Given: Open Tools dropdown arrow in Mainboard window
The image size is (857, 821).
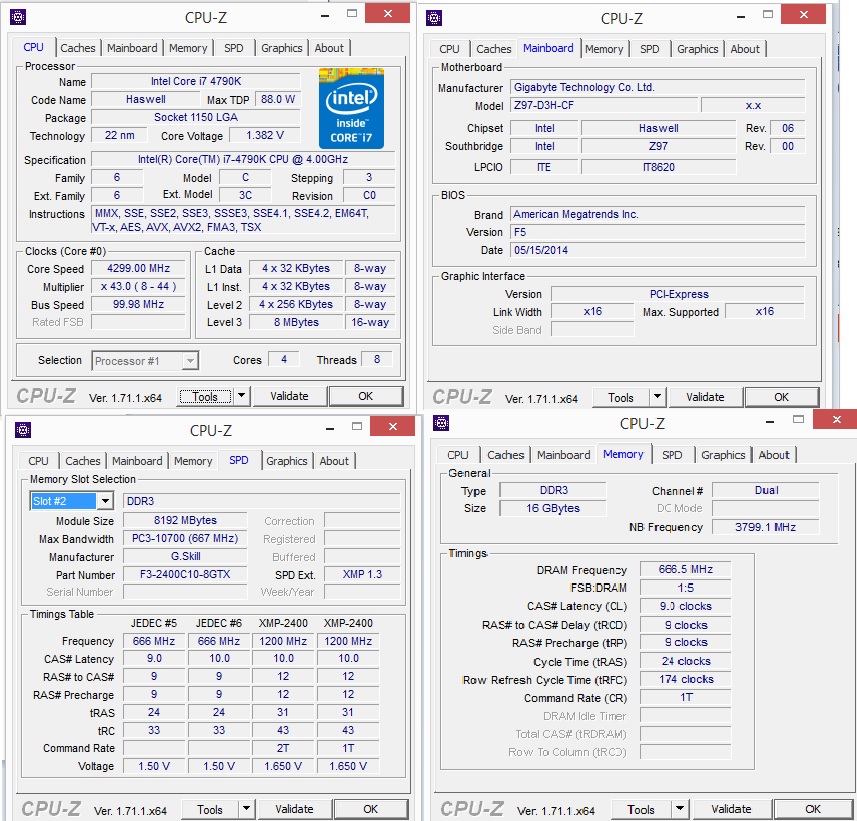Looking at the screenshot, I should point(658,397).
